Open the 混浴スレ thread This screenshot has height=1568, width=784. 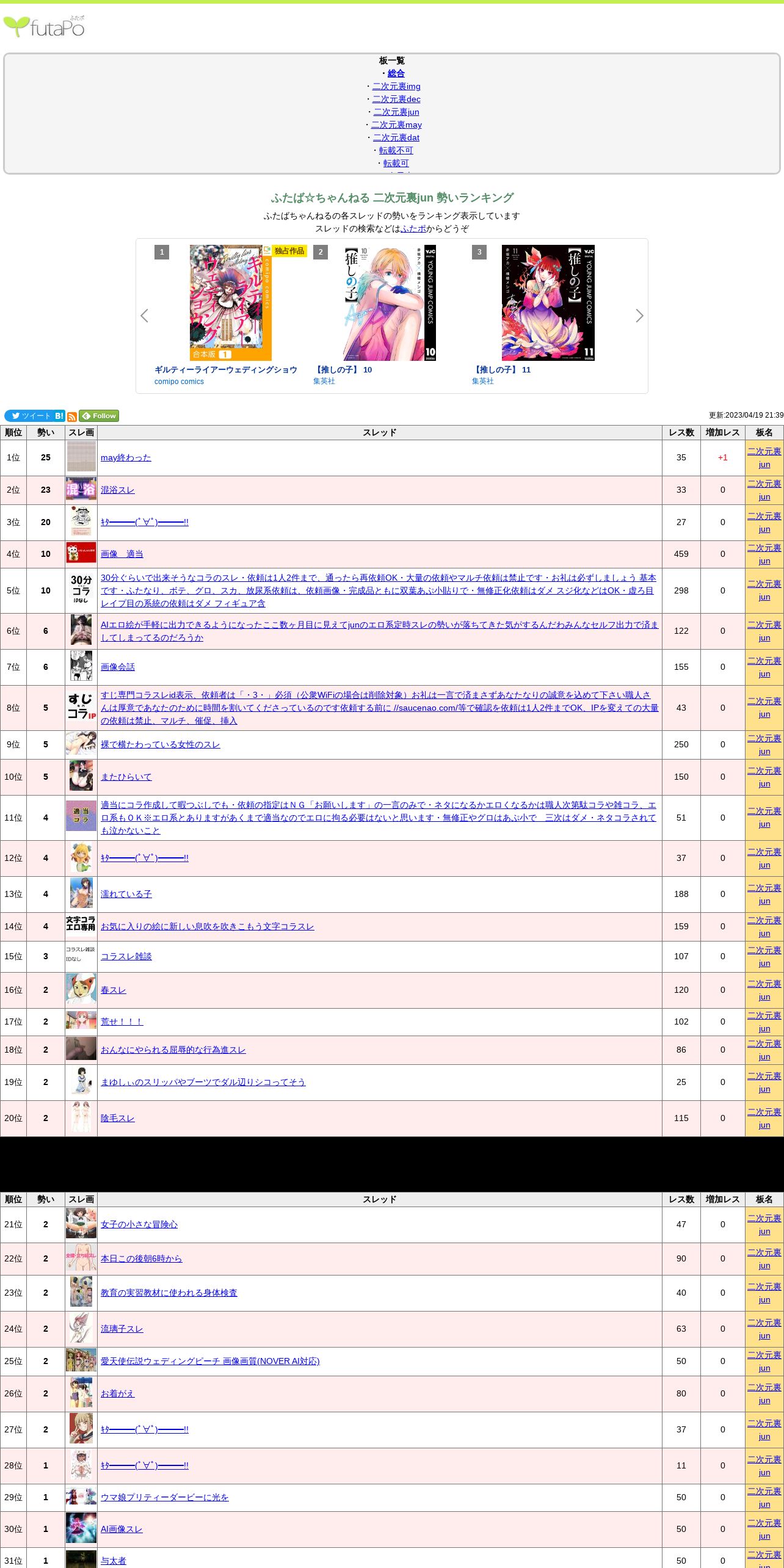(x=118, y=490)
